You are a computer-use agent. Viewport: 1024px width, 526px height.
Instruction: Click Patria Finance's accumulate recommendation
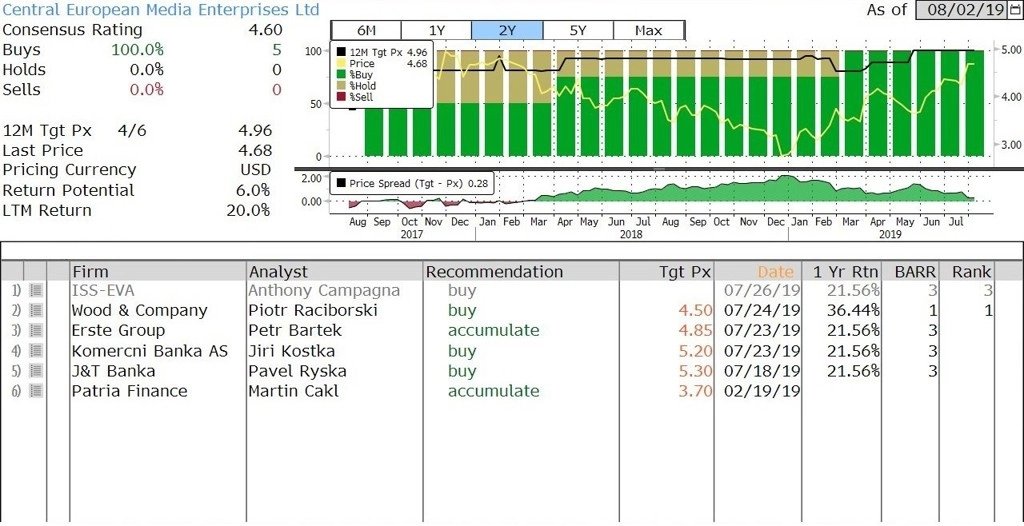[494, 391]
